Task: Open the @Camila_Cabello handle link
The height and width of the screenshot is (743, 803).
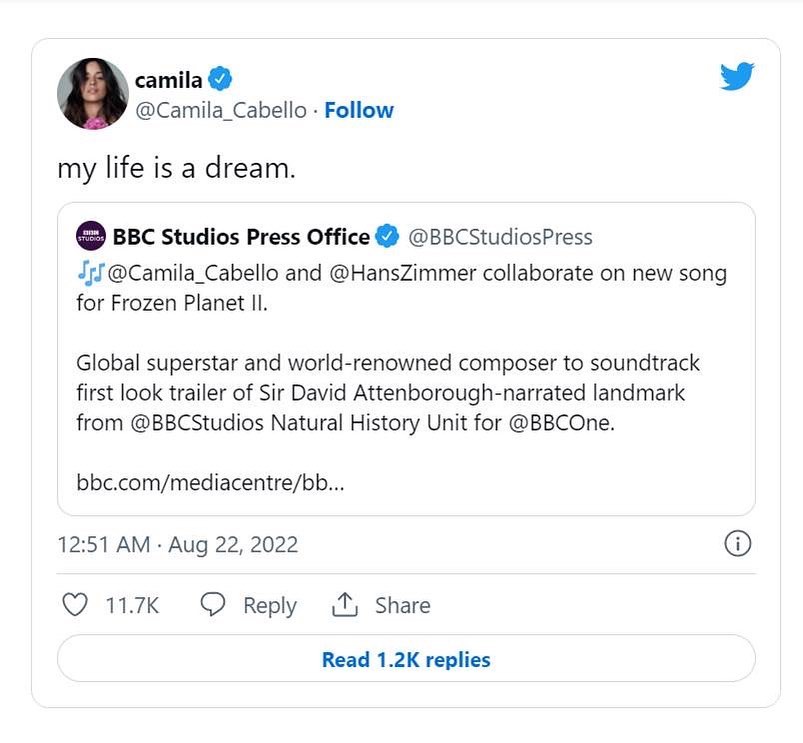Action: (220, 110)
